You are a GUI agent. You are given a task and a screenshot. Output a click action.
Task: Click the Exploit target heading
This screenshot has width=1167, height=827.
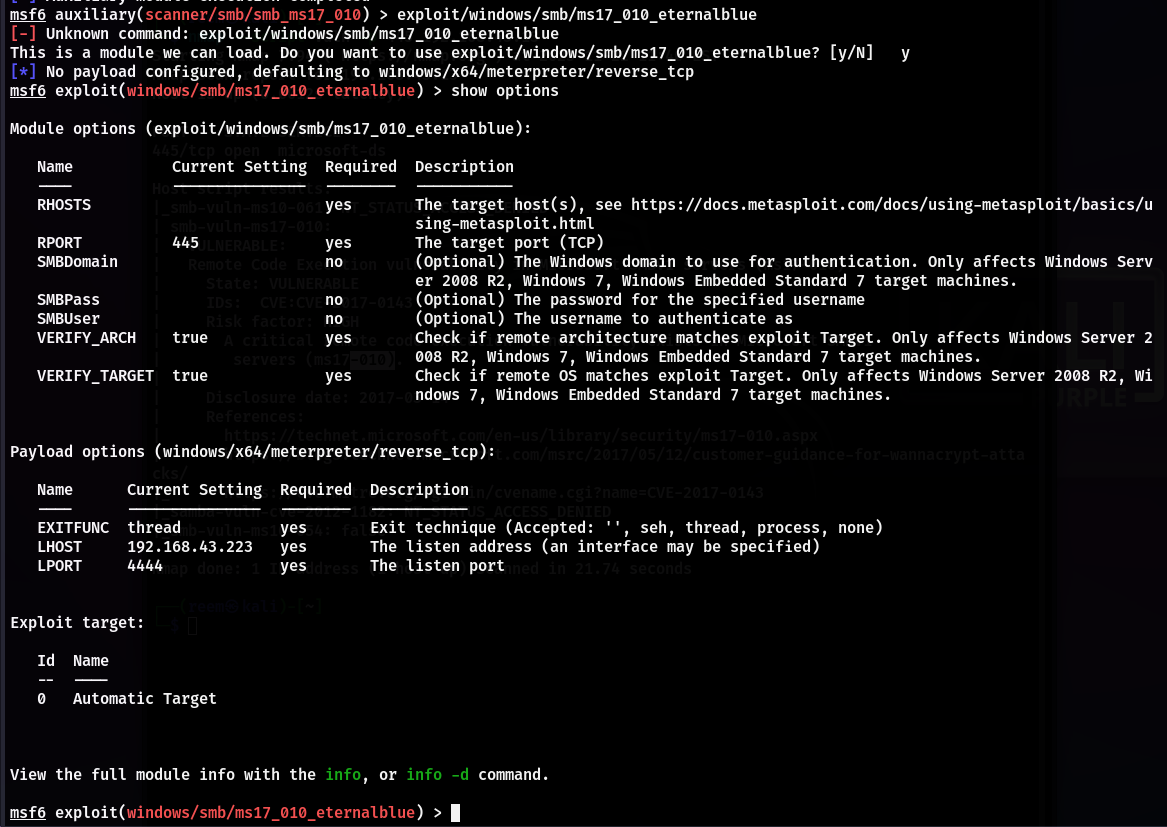click(x=77, y=623)
